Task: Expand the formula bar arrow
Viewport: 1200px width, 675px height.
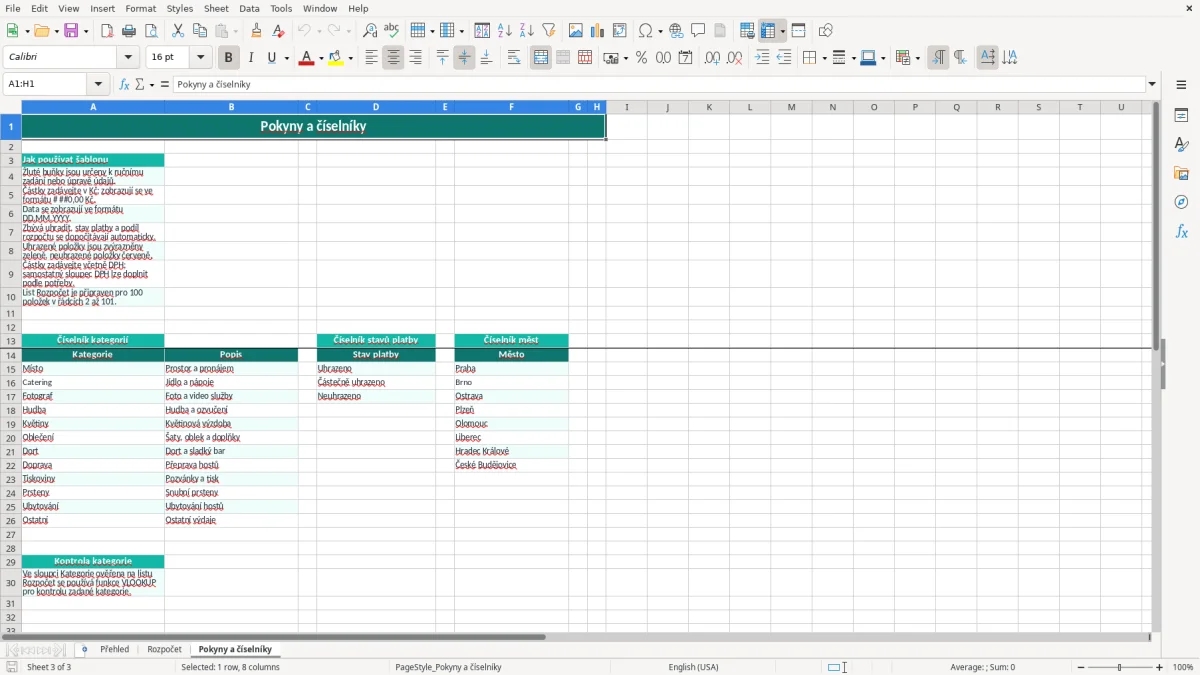Action: 1152,85
